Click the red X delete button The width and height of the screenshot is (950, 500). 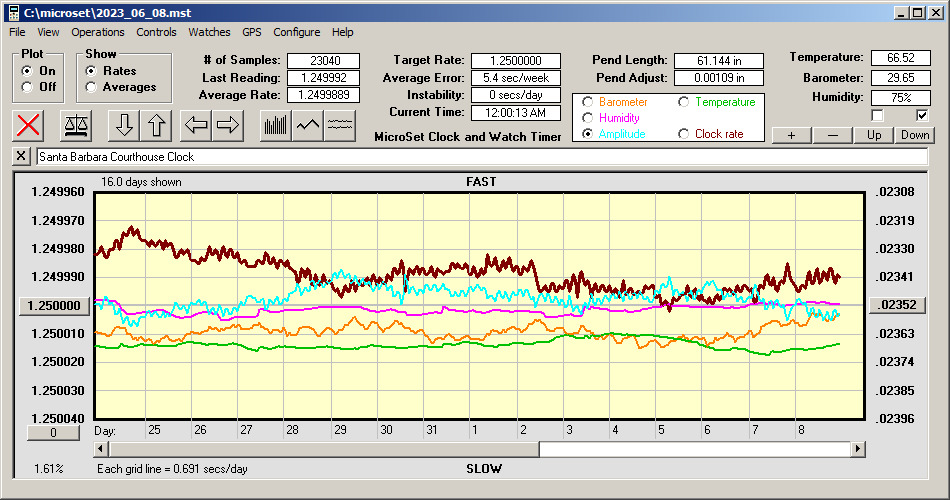click(x=28, y=125)
